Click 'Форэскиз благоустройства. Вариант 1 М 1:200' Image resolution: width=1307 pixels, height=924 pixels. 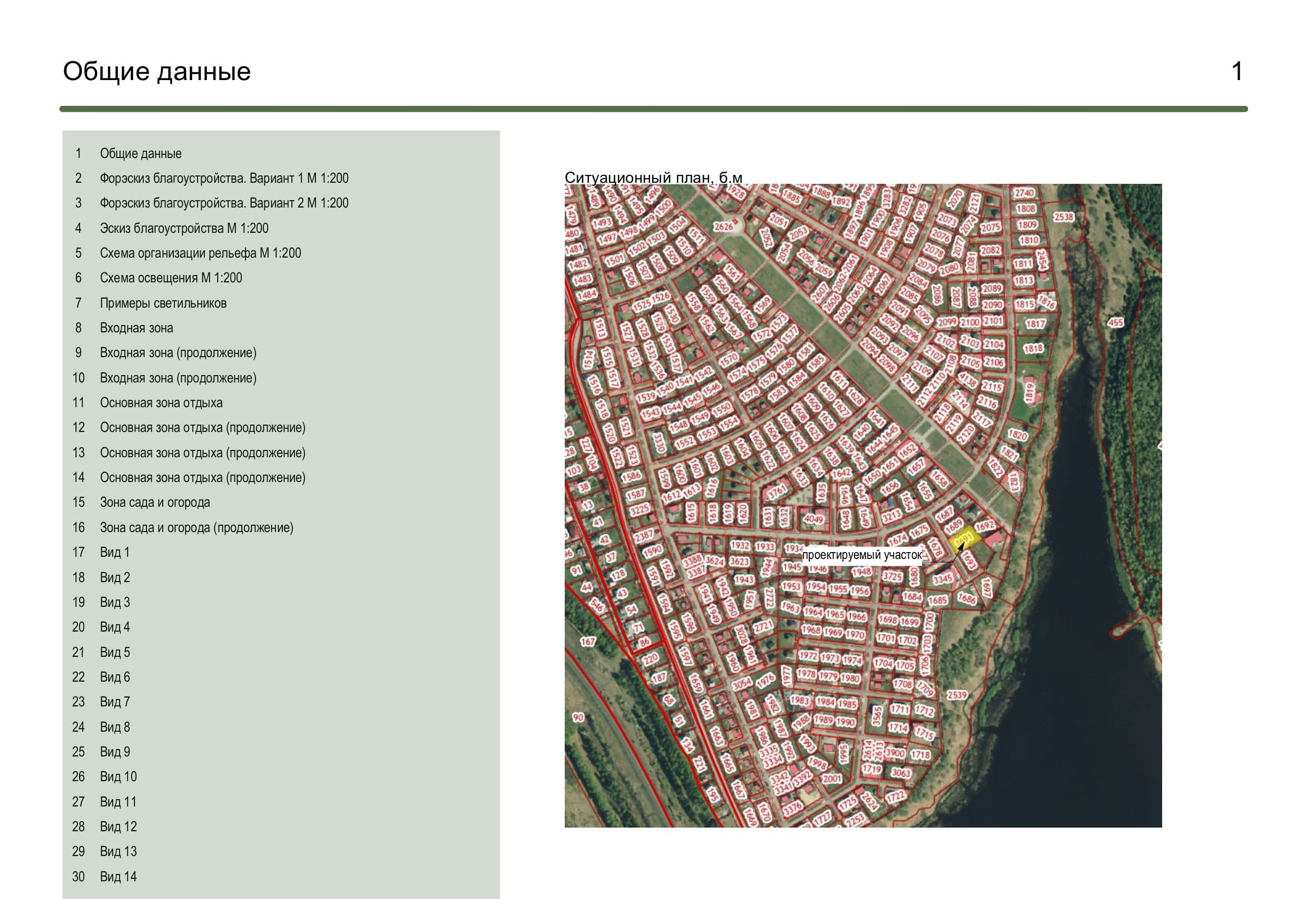tap(224, 179)
